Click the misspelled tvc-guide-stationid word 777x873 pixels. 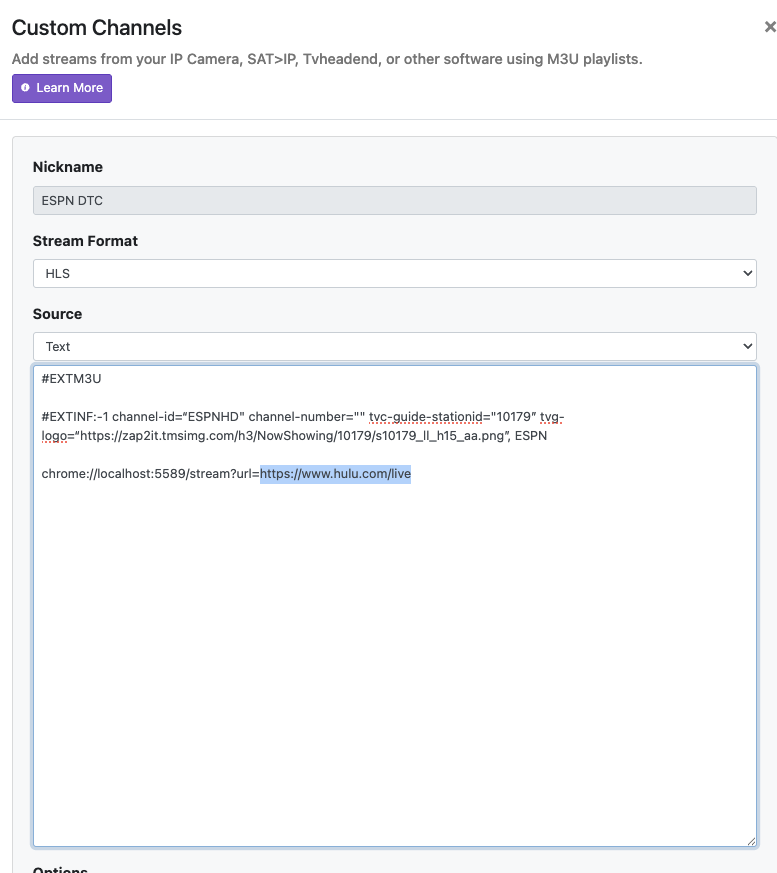425,416
